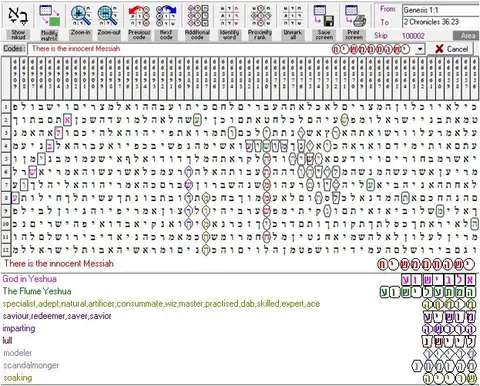Select row header 11 of the matrix

pos(6,237)
